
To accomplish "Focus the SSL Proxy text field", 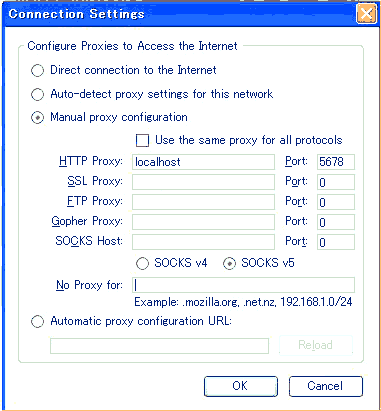I will pos(203,182).
